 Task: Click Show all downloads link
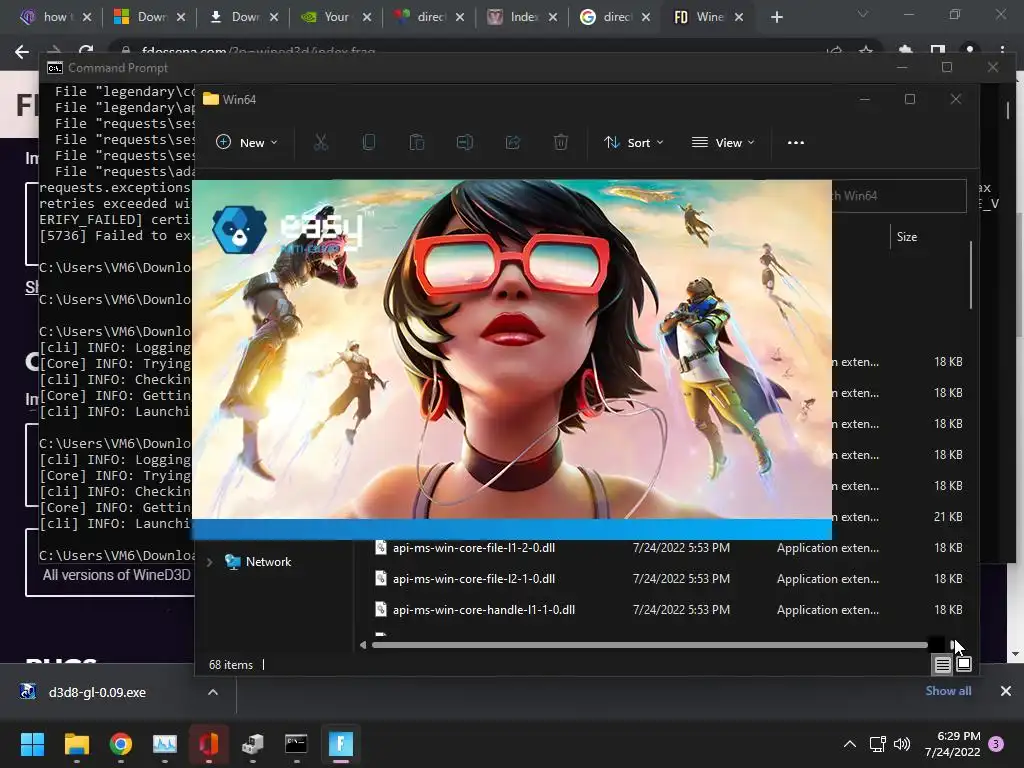[x=948, y=691]
